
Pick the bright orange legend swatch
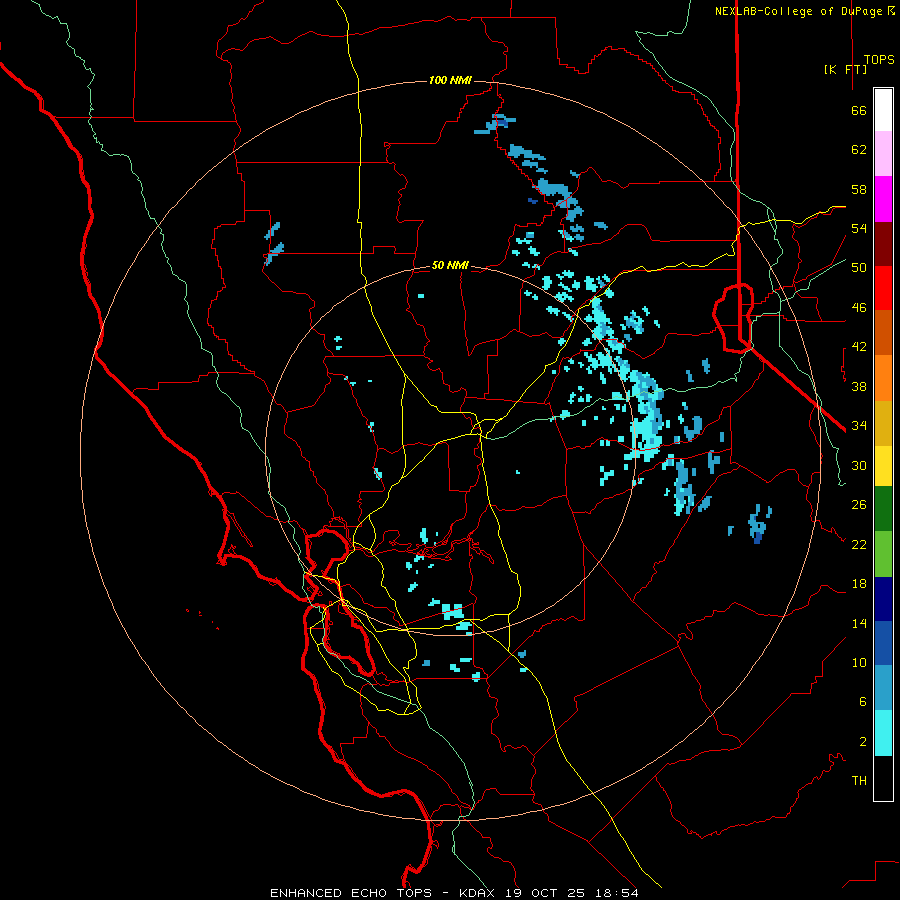point(883,378)
